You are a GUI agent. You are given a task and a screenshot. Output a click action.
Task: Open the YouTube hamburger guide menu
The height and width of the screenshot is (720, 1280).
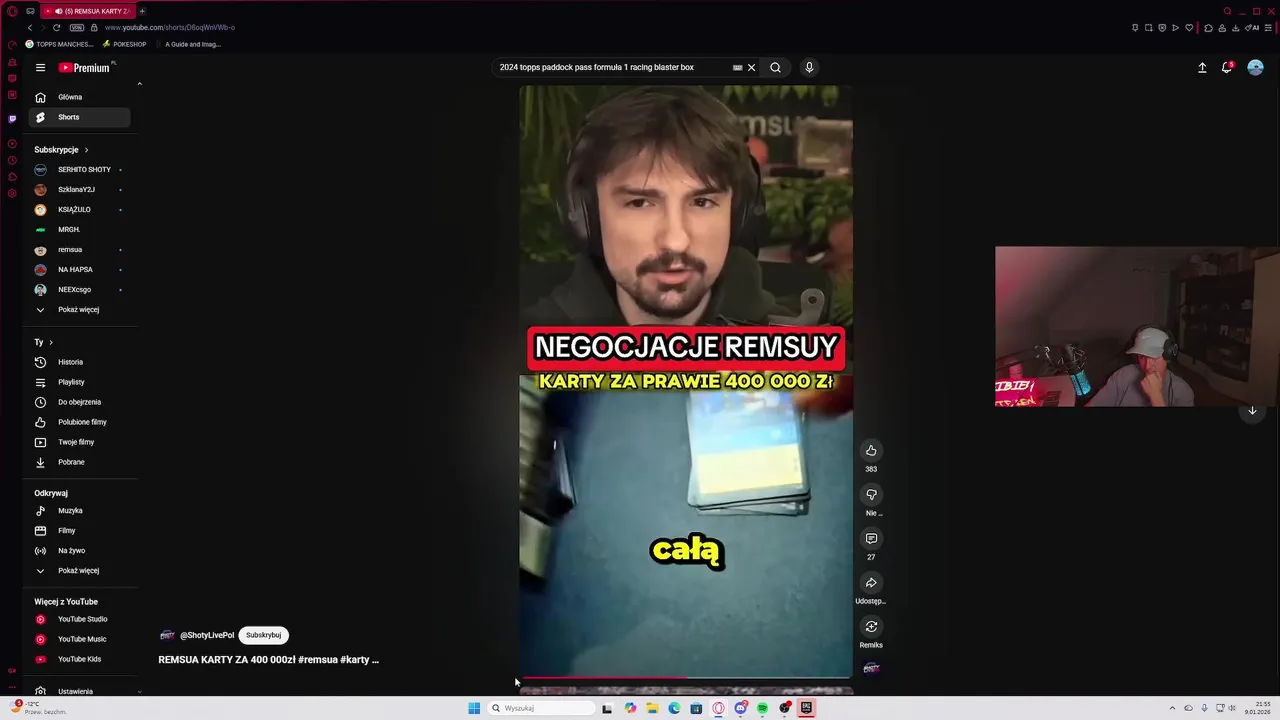click(x=40, y=68)
